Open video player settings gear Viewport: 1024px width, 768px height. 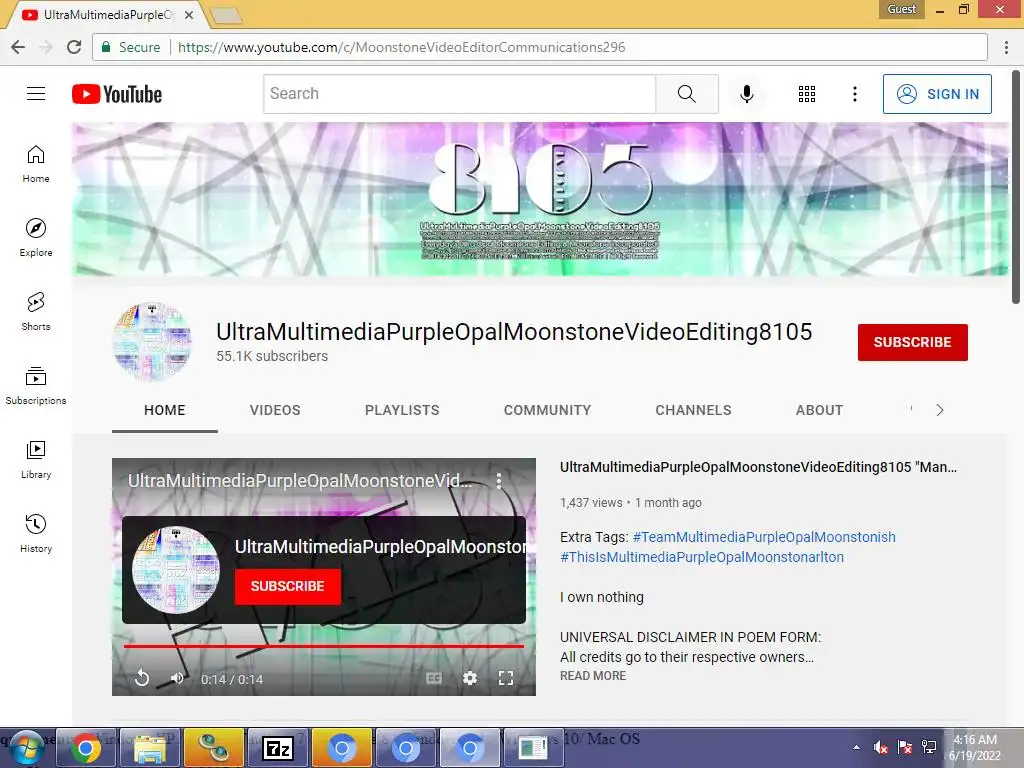(470, 678)
